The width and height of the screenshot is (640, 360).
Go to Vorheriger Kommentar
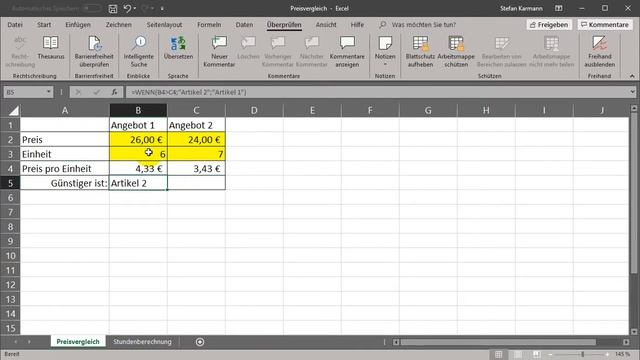point(278,51)
